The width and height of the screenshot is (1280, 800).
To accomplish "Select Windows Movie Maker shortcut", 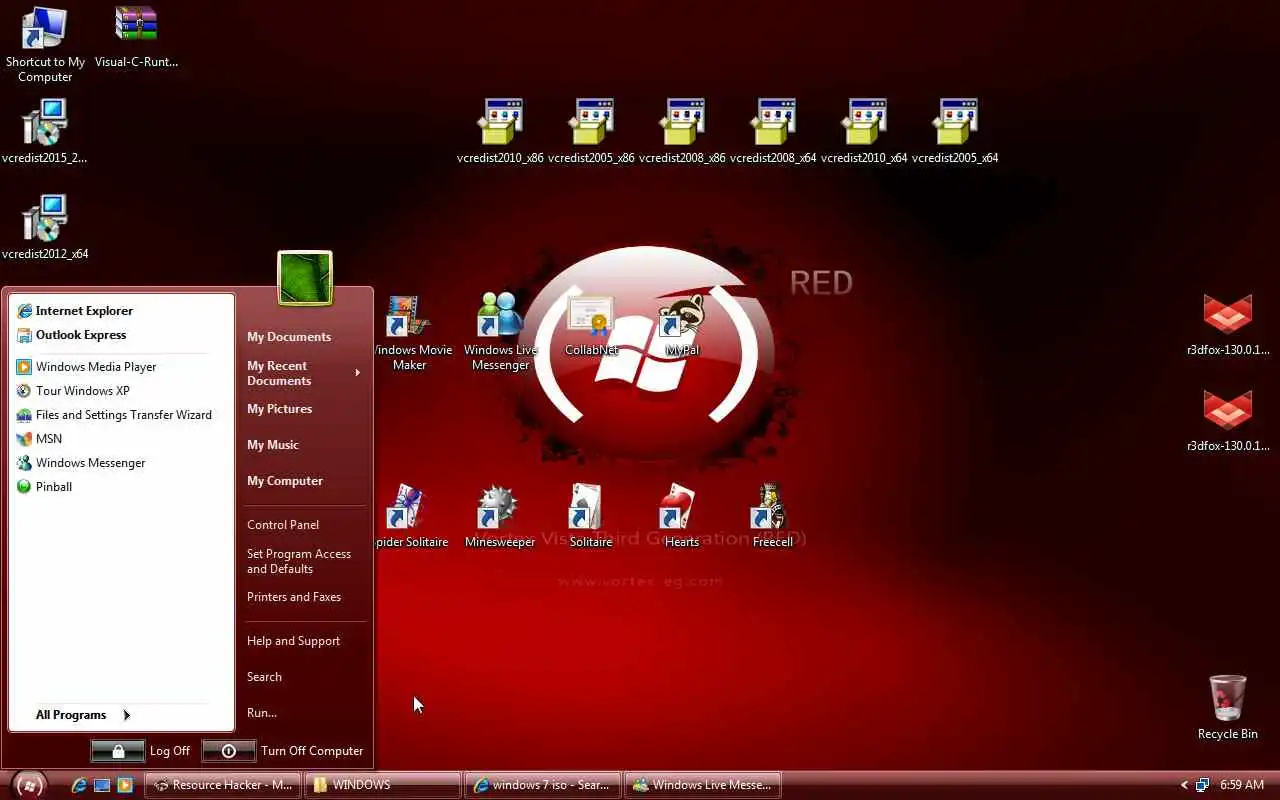I will tap(412, 333).
